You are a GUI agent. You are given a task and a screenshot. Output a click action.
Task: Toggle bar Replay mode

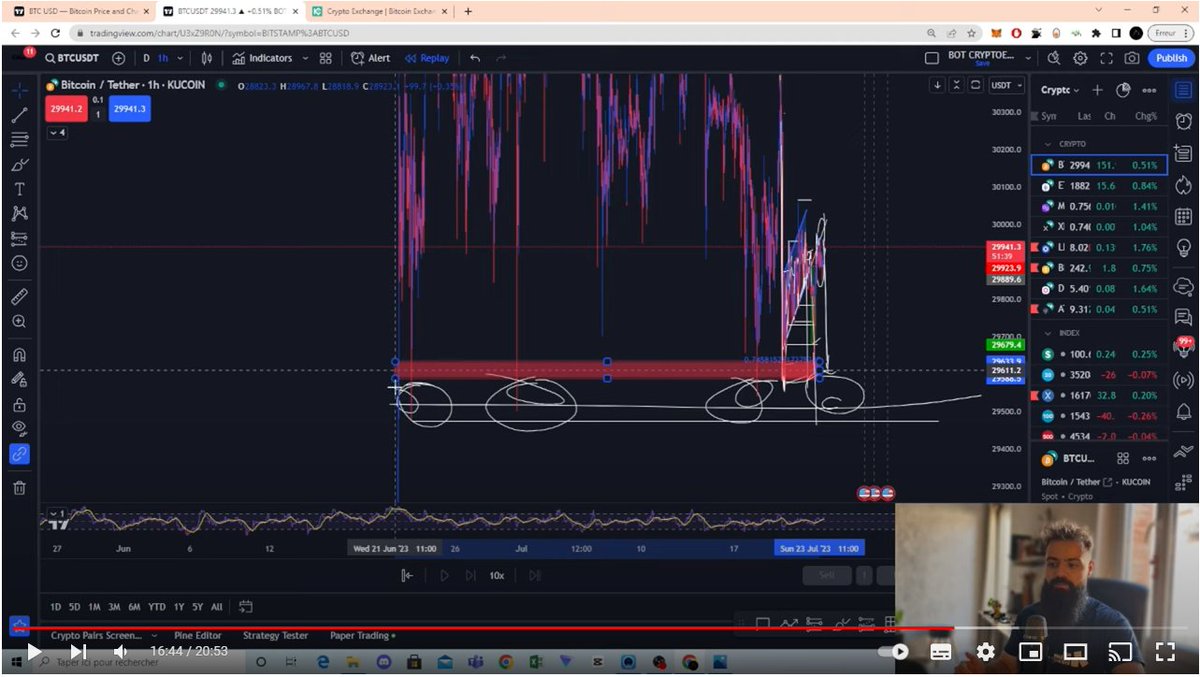pos(427,58)
